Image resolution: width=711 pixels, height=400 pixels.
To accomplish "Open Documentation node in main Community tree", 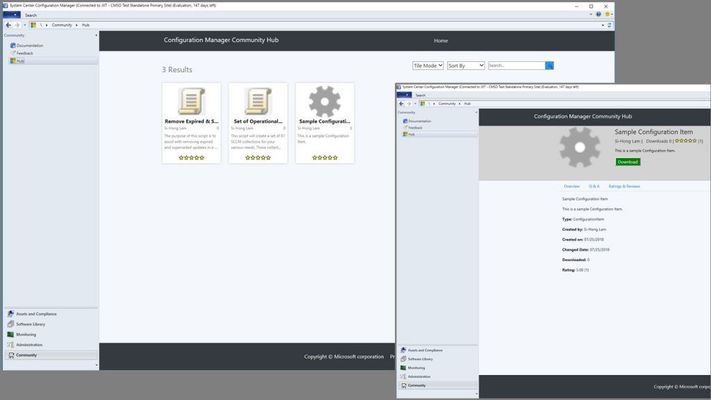I will (x=27, y=45).
